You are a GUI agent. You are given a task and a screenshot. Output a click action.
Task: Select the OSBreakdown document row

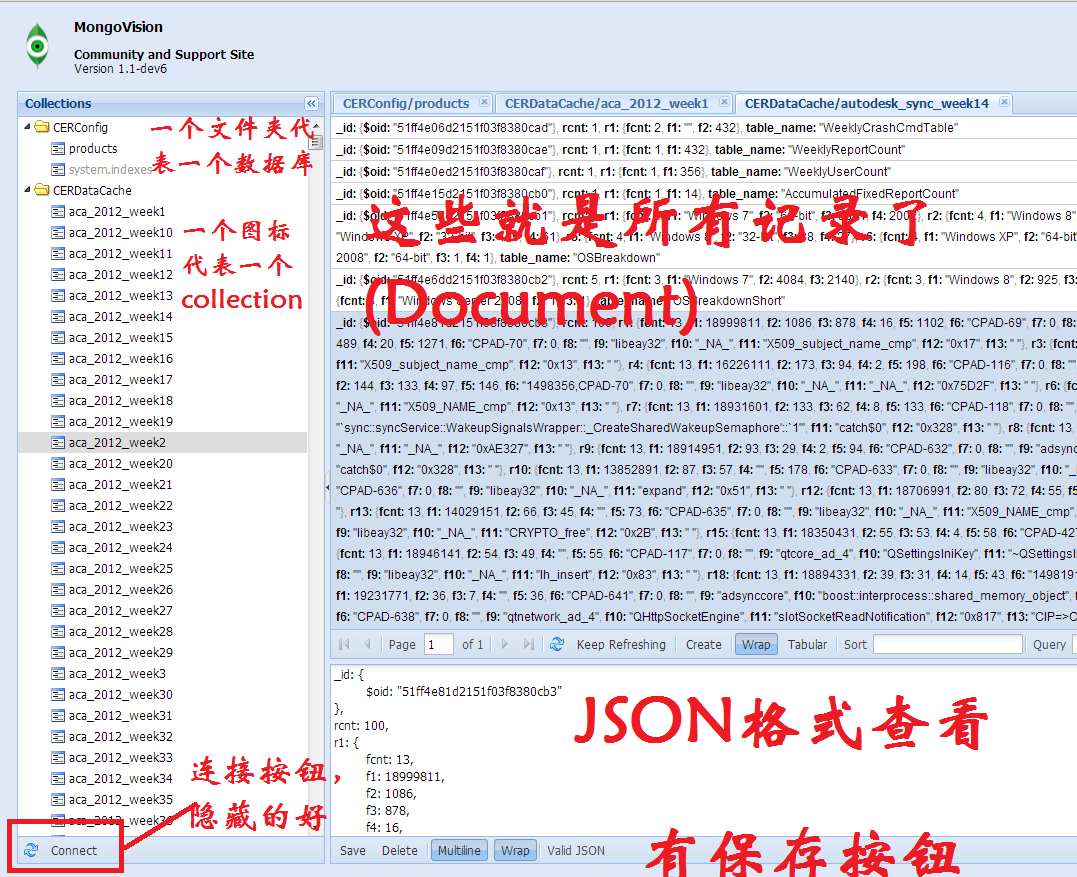(x=704, y=237)
